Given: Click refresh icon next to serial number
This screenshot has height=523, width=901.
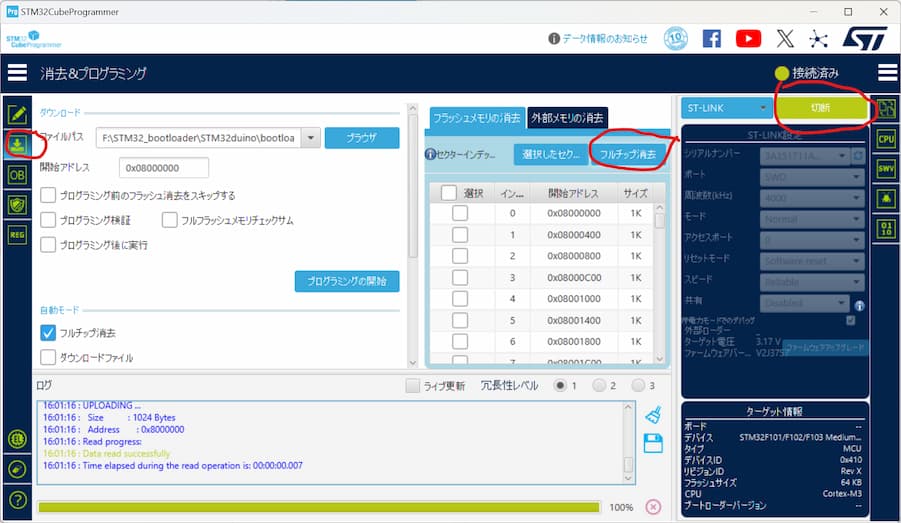Looking at the screenshot, I should [x=858, y=156].
